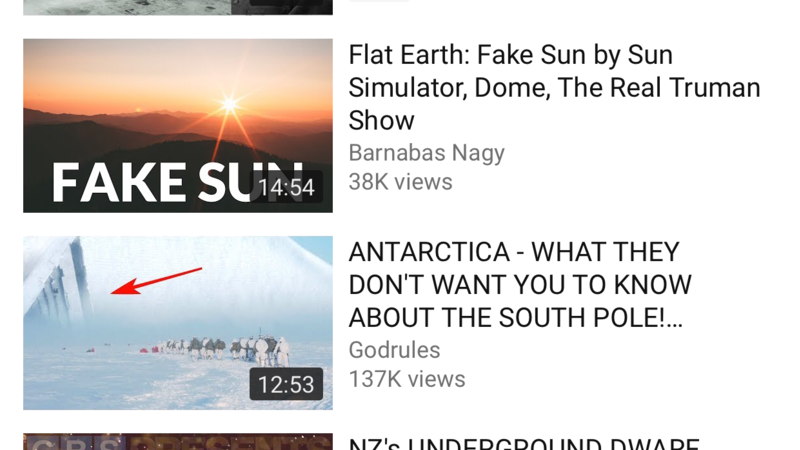Viewport: 800px width, 450px height.
Task: Open the cut-off video thumbnail at top
Action: coord(178,7)
